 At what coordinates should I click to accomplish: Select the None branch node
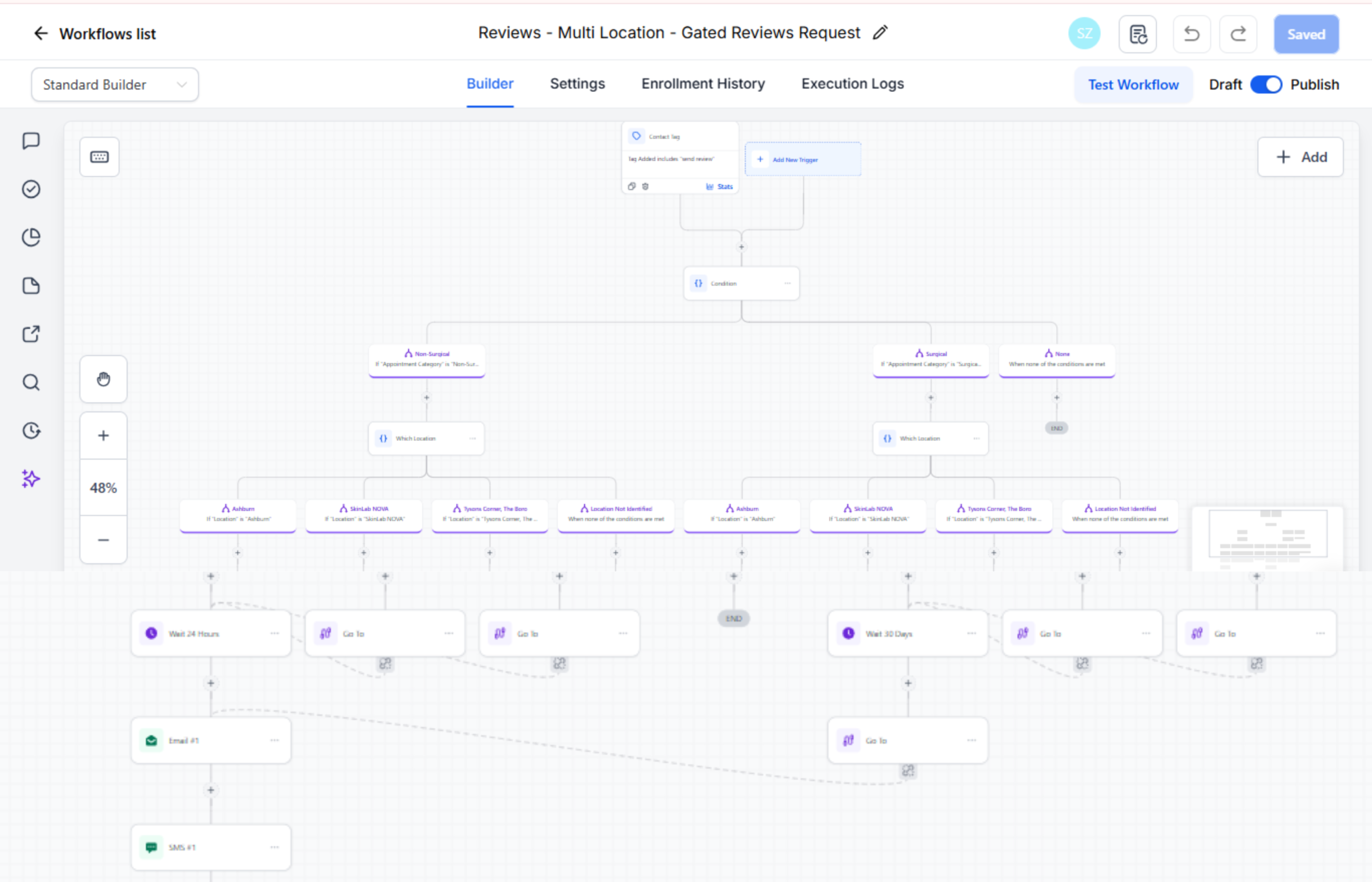click(1057, 361)
